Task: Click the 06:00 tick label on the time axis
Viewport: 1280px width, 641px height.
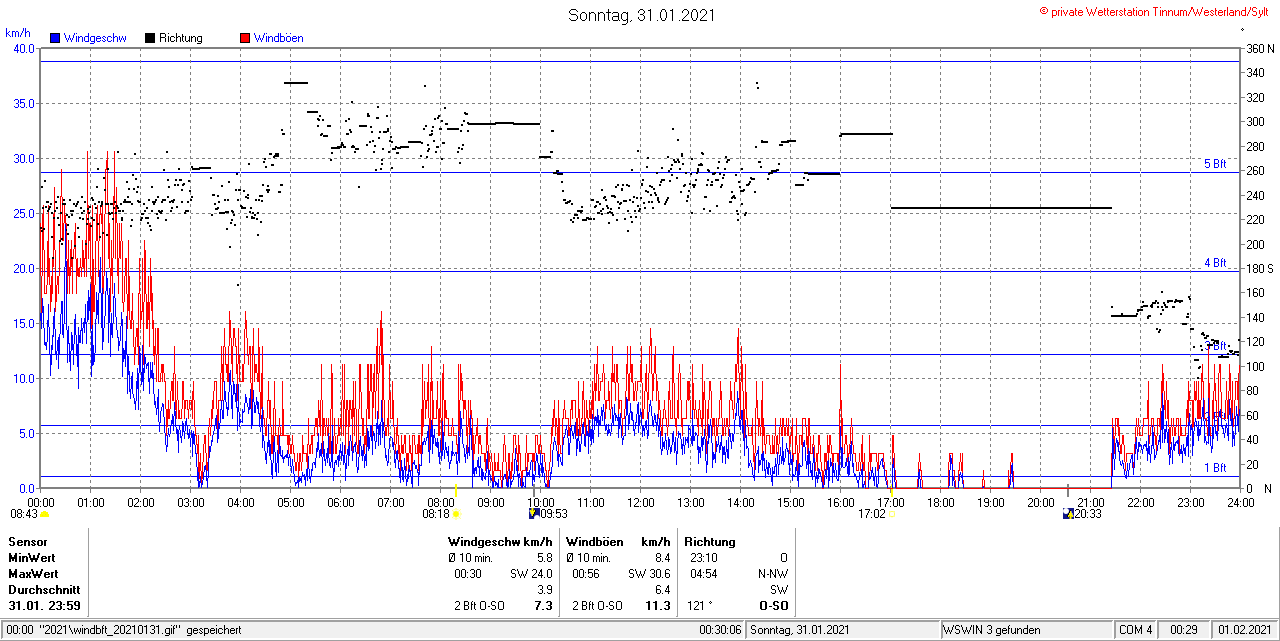Action: click(x=340, y=502)
